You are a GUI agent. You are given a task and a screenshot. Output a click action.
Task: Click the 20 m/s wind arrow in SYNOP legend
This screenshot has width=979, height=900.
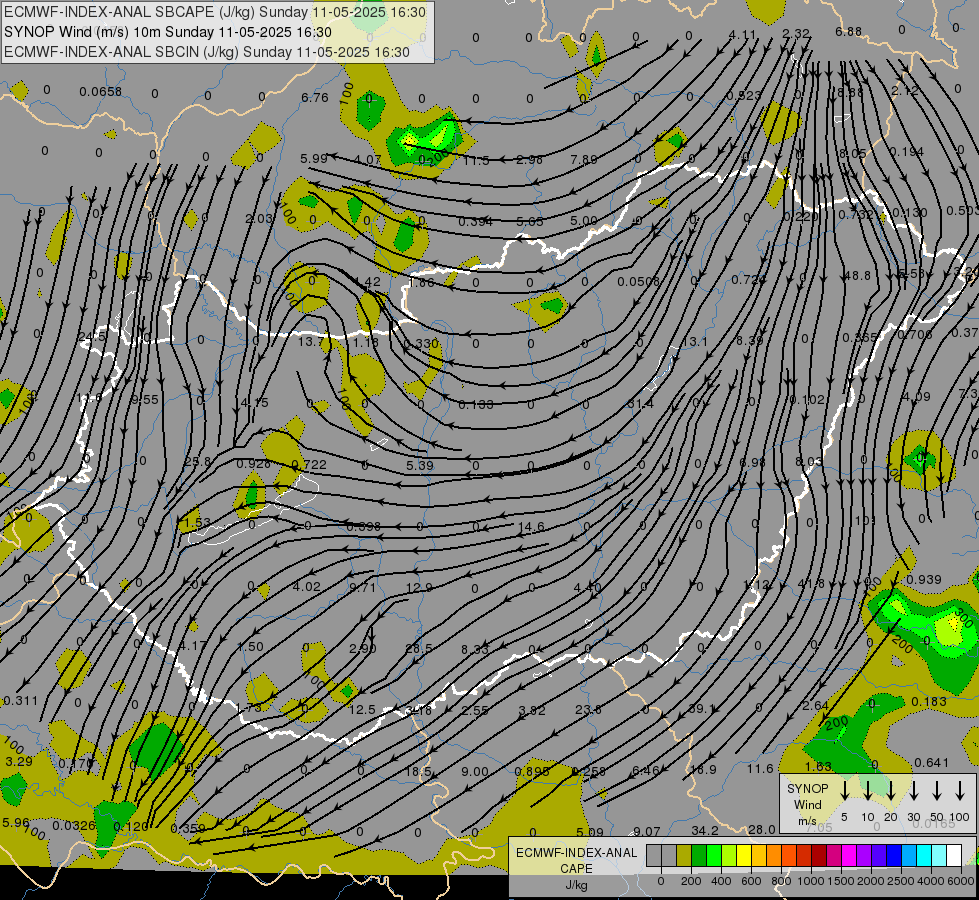(x=890, y=791)
